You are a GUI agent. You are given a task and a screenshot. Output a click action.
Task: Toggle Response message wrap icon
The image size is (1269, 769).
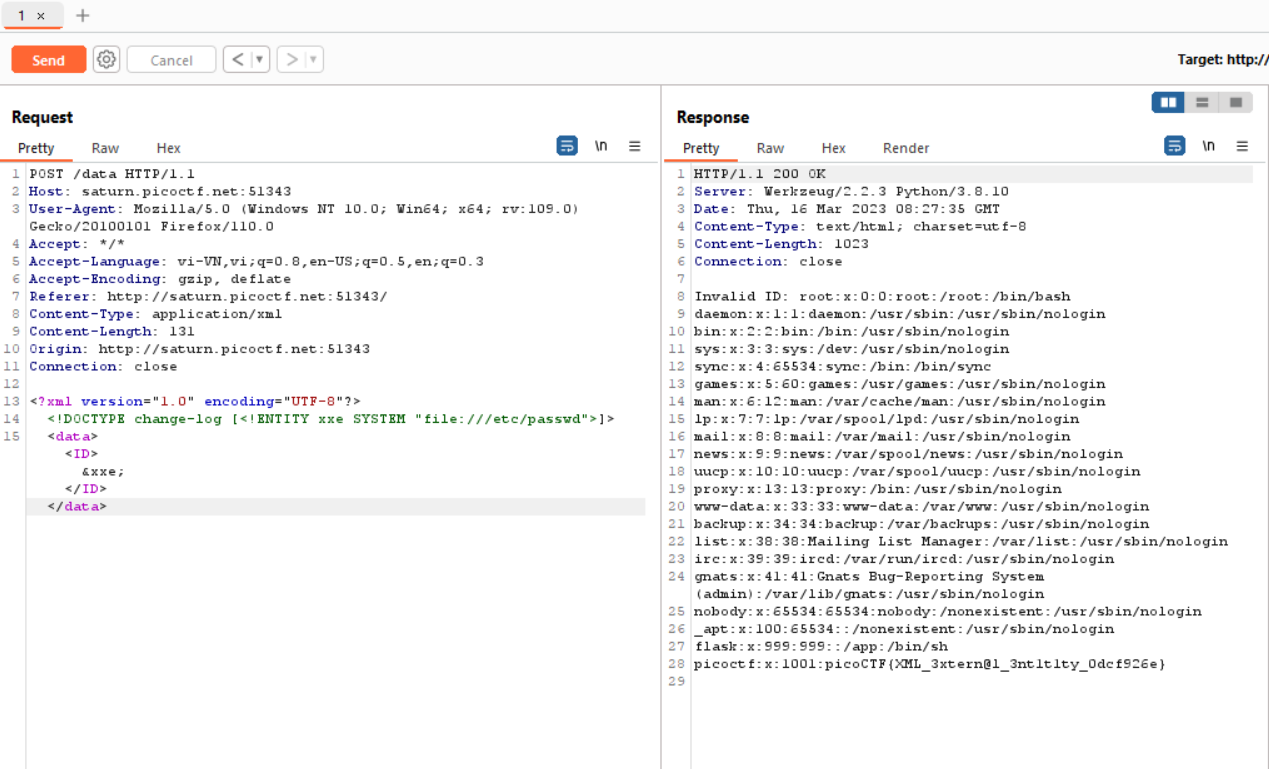[1175, 146]
